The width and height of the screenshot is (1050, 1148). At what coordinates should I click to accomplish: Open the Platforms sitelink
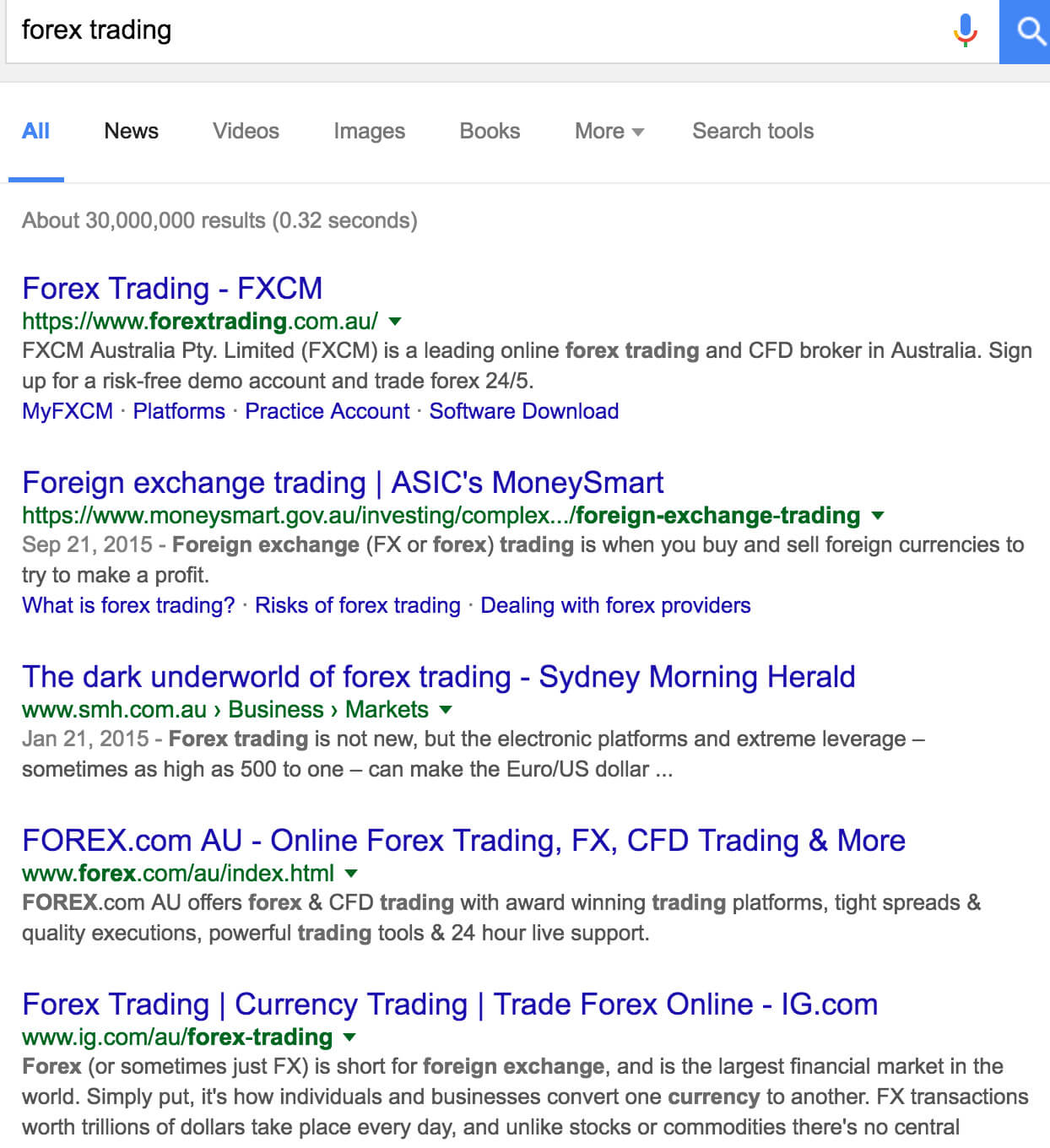[x=179, y=411]
